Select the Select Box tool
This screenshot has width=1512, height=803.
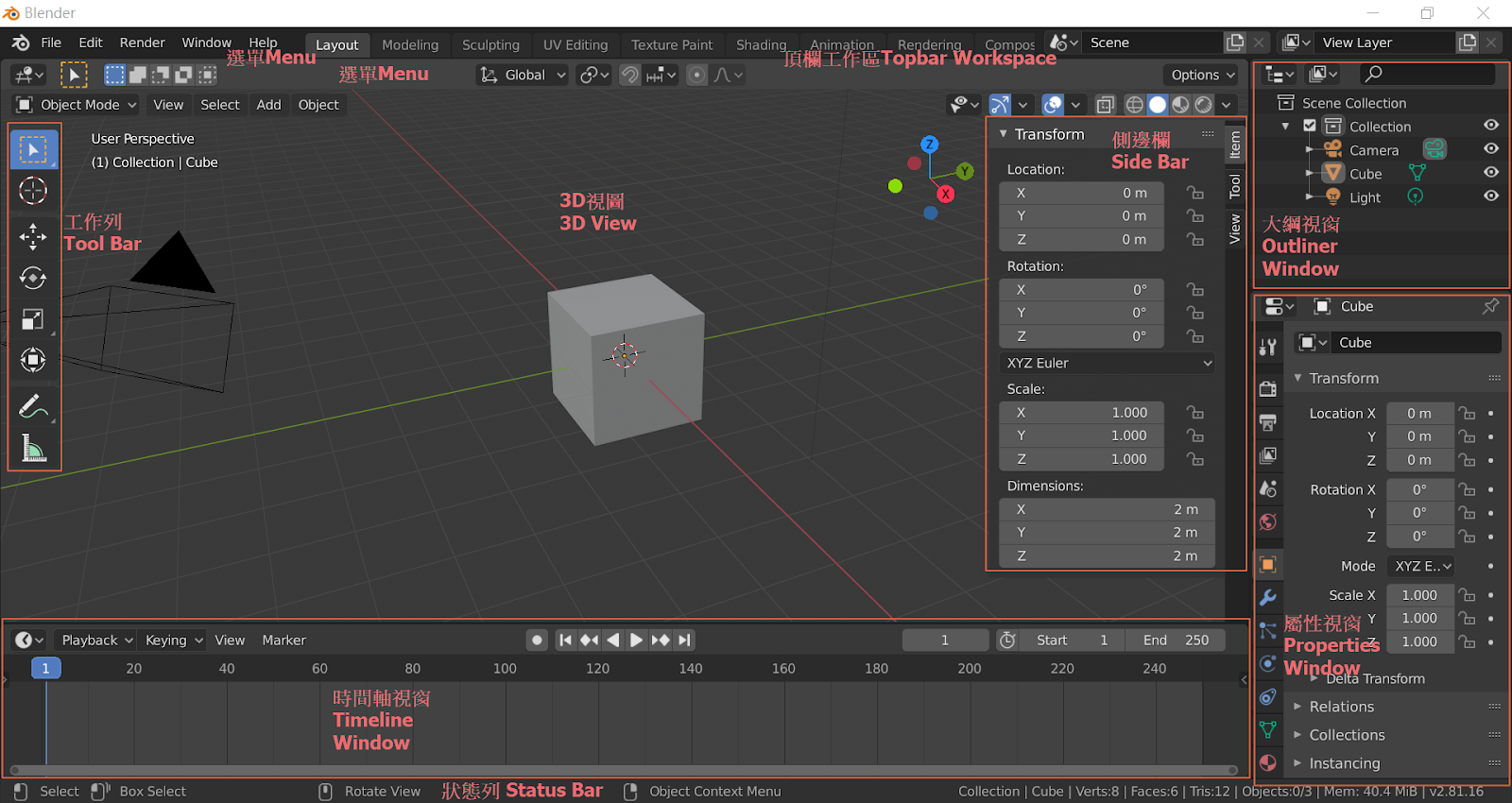(x=34, y=149)
